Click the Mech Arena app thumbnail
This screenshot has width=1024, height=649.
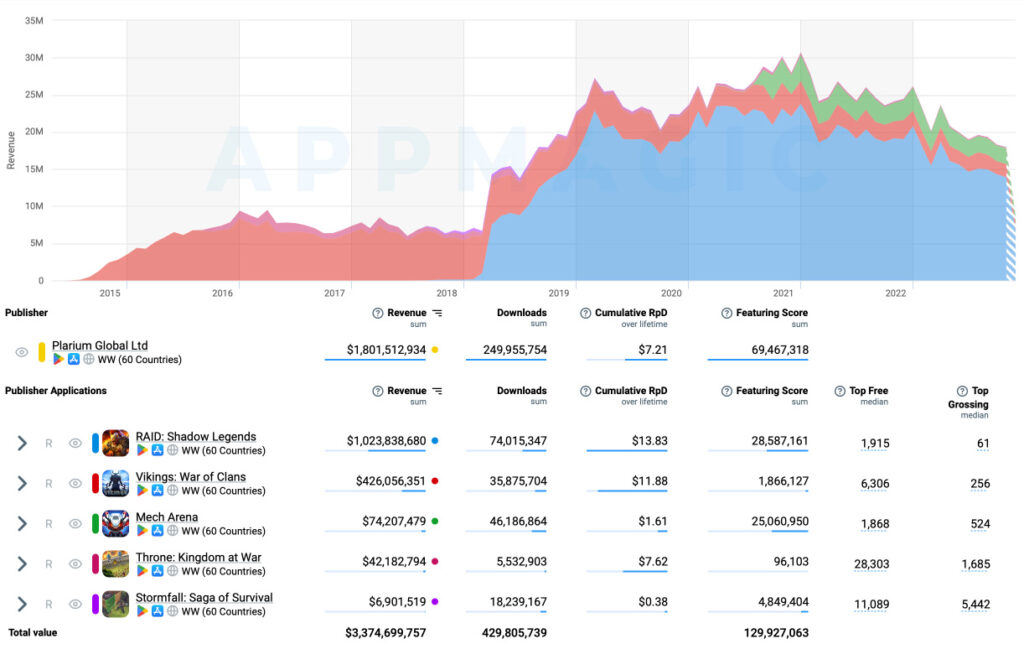point(115,523)
